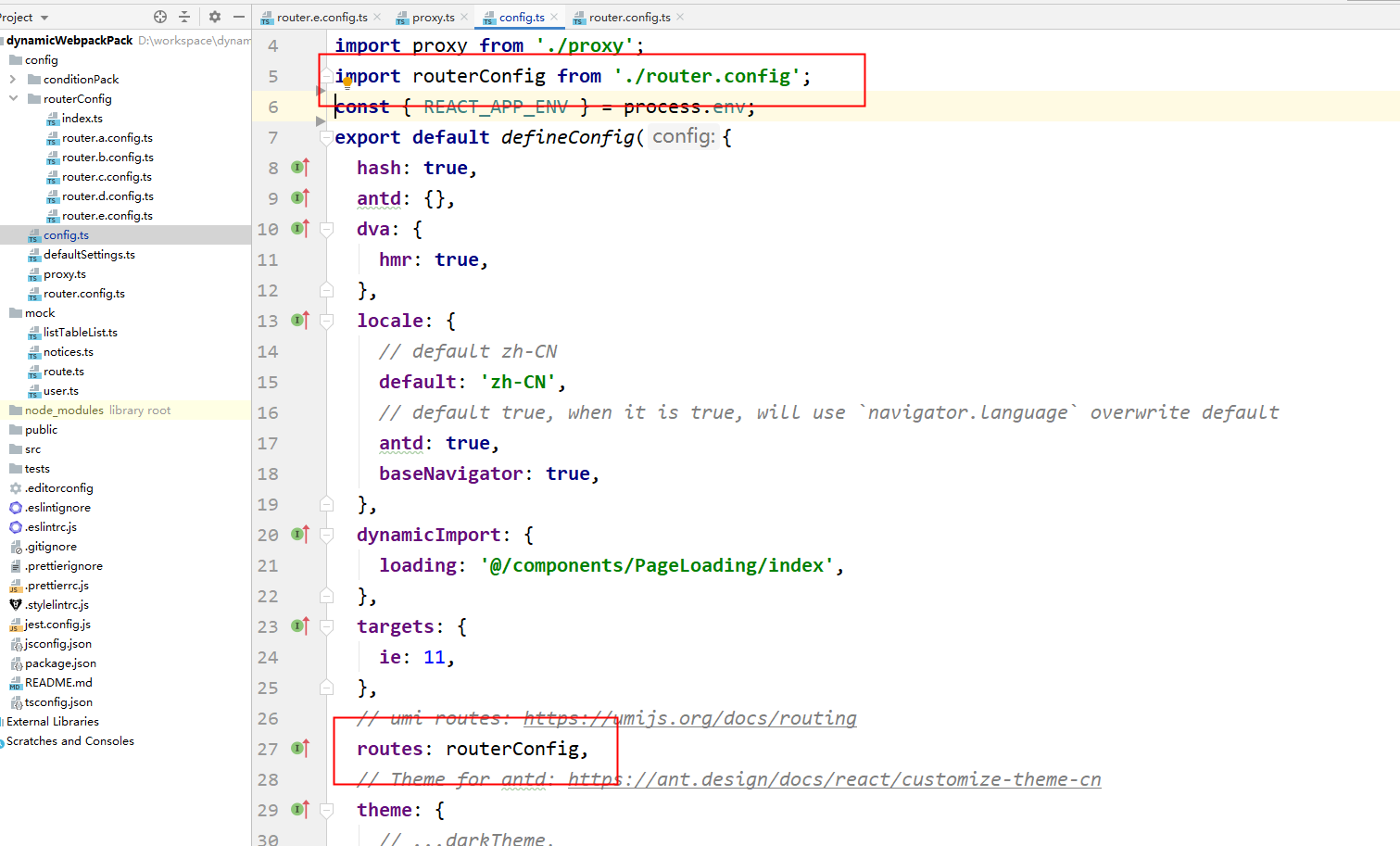Open listTableList.ts file

click(81, 333)
